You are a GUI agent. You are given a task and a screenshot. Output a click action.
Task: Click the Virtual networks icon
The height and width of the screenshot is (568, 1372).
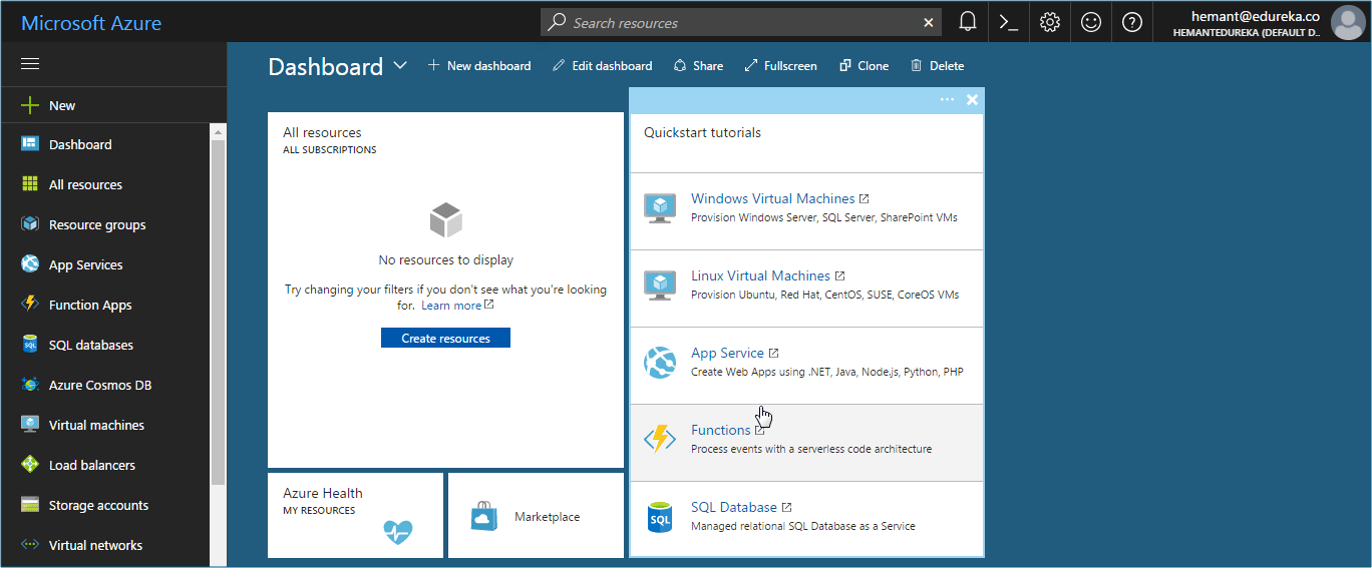30,545
